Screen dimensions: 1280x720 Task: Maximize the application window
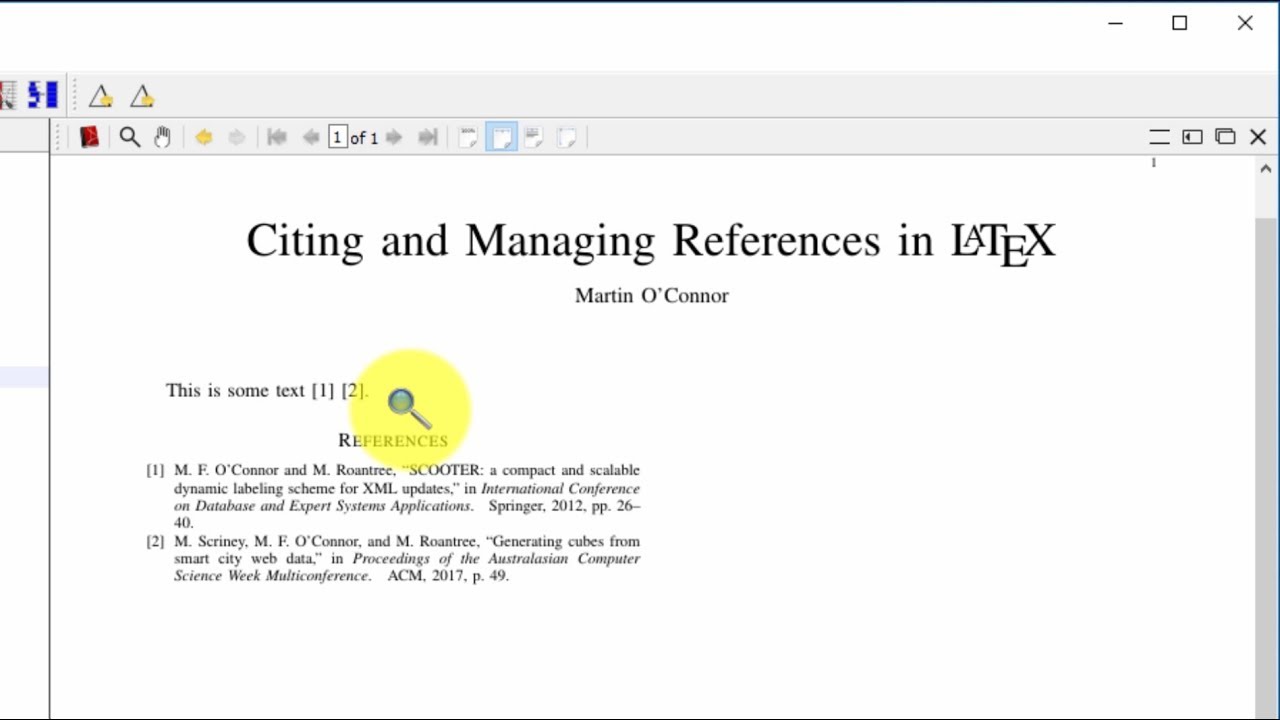pyautogui.click(x=1180, y=24)
